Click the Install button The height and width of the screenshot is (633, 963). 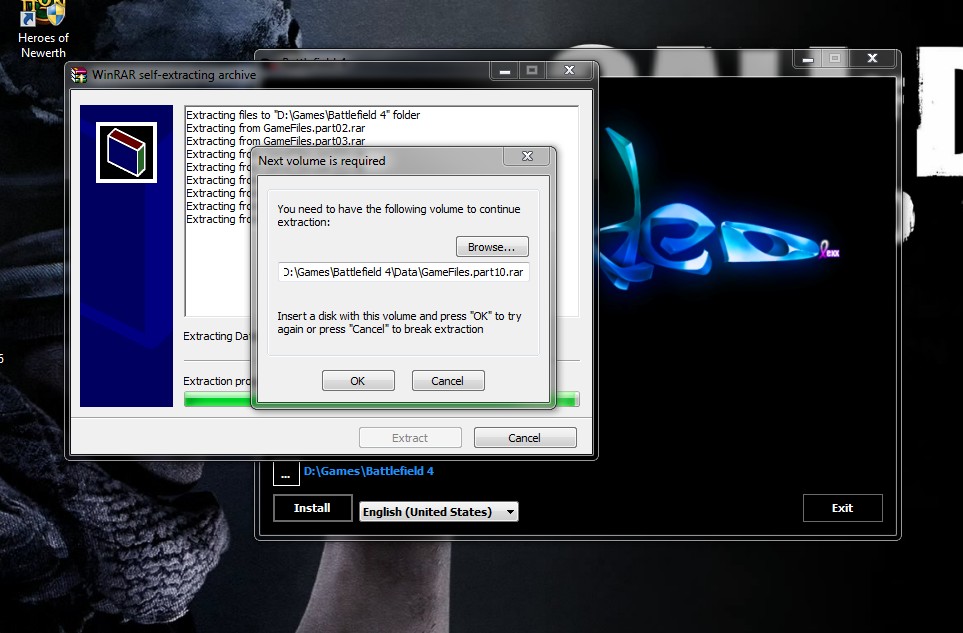[x=312, y=508]
